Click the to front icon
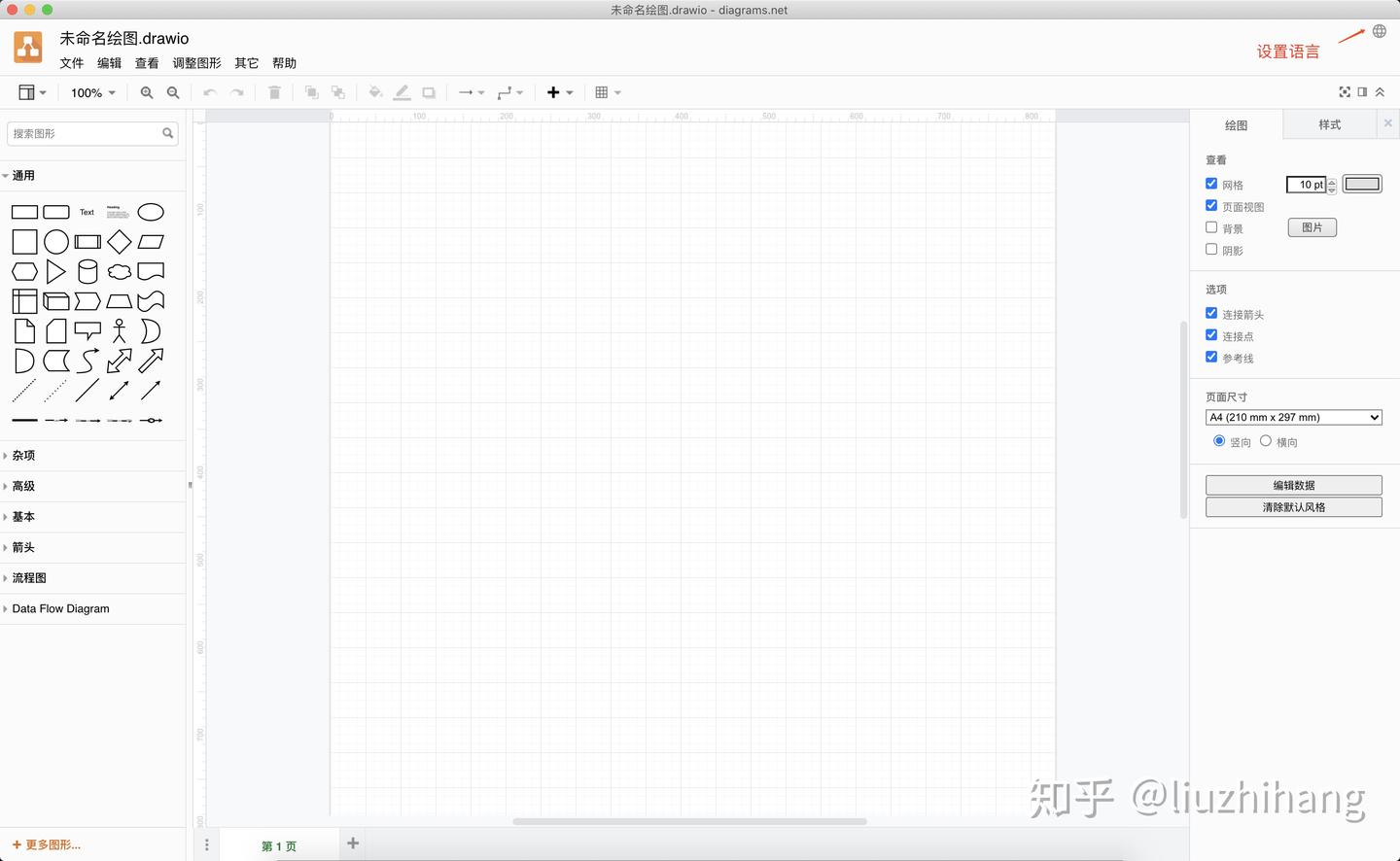Image resolution: width=1400 pixels, height=861 pixels. click(312, 92)
